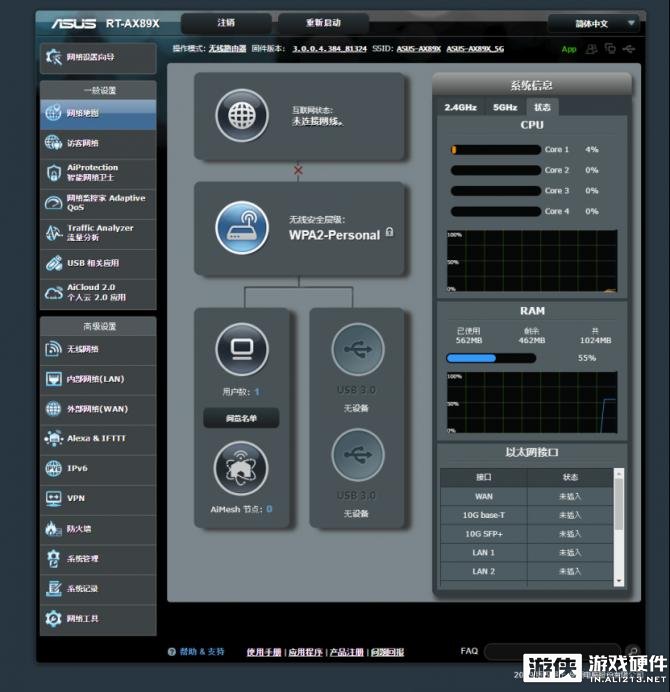Click the operation mode link 无线路由器
Viewport: 670px width, 692px height.
(x=227, y=49)
